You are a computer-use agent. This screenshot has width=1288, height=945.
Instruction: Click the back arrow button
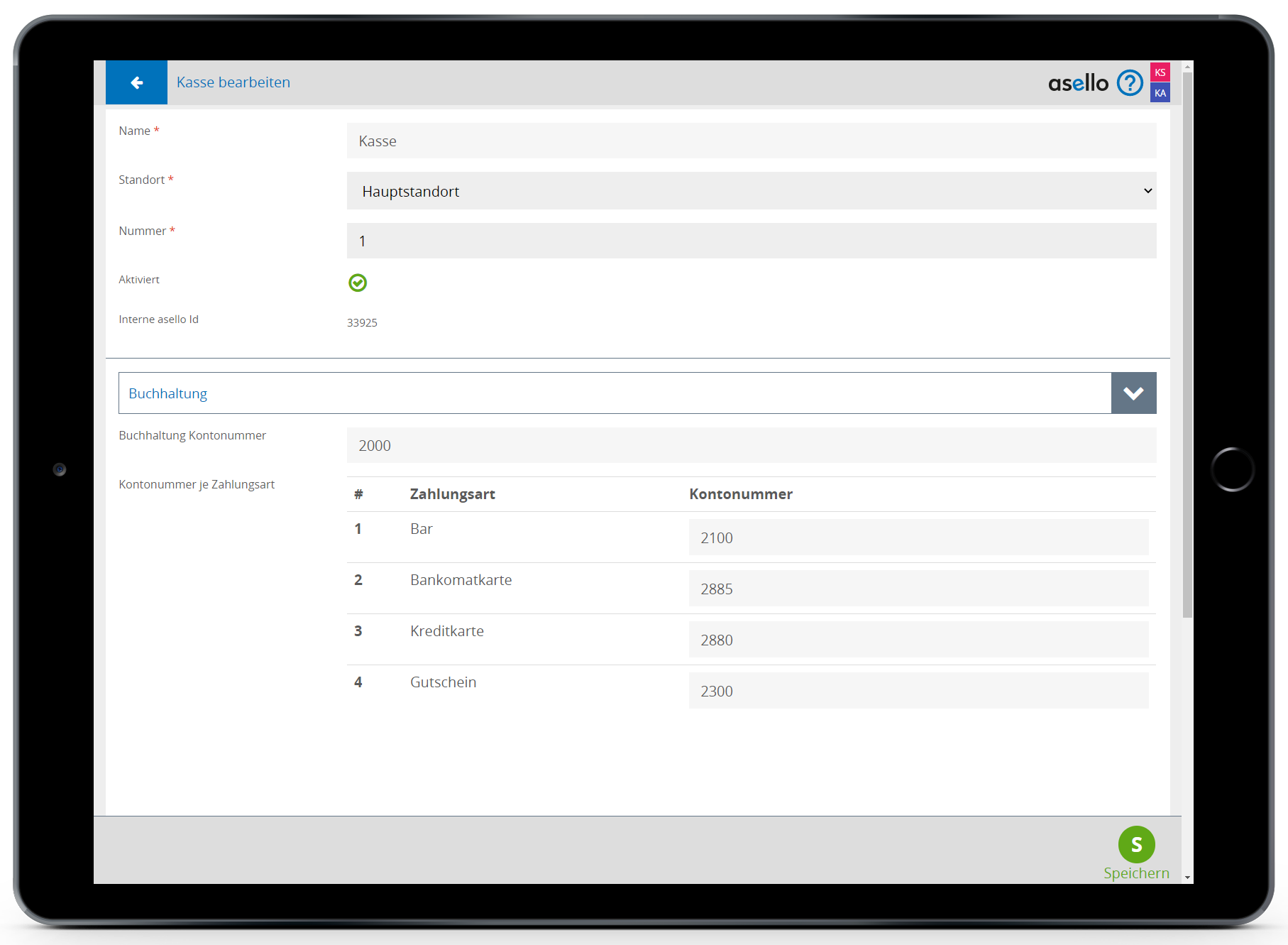(x=136, y=82)
